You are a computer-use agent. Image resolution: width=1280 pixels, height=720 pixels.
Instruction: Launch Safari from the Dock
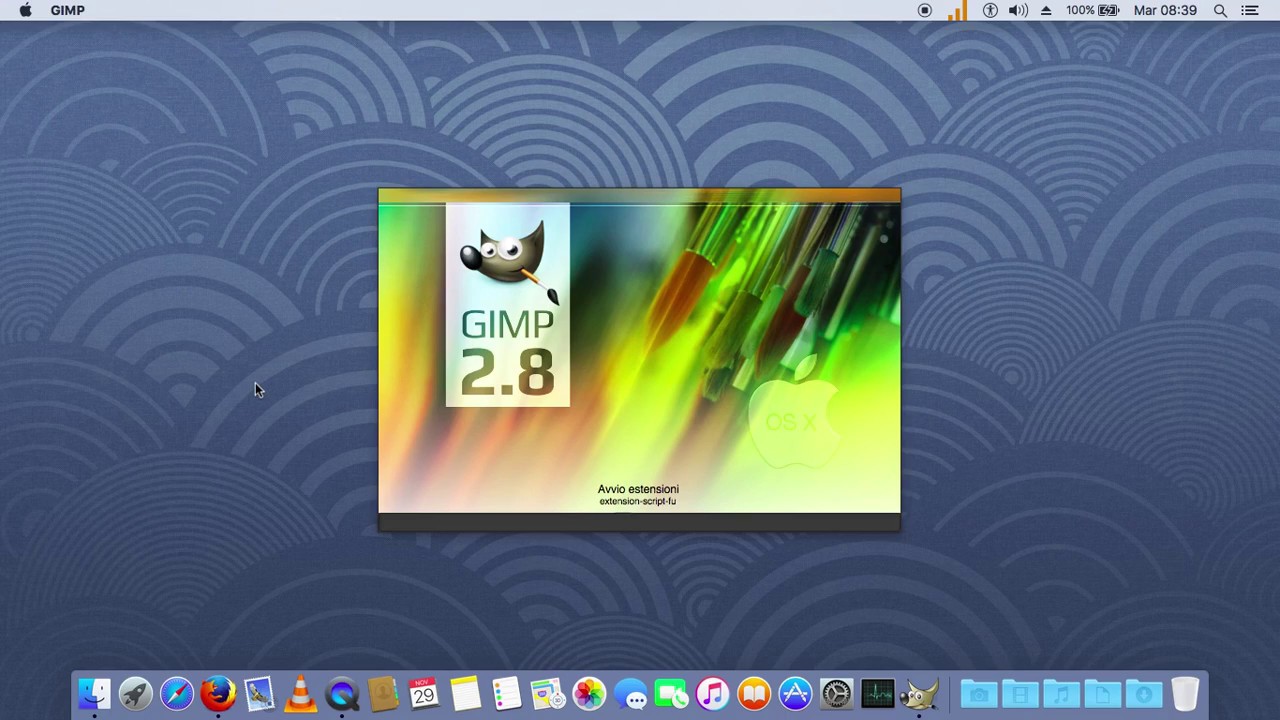[x=176, y=694]
